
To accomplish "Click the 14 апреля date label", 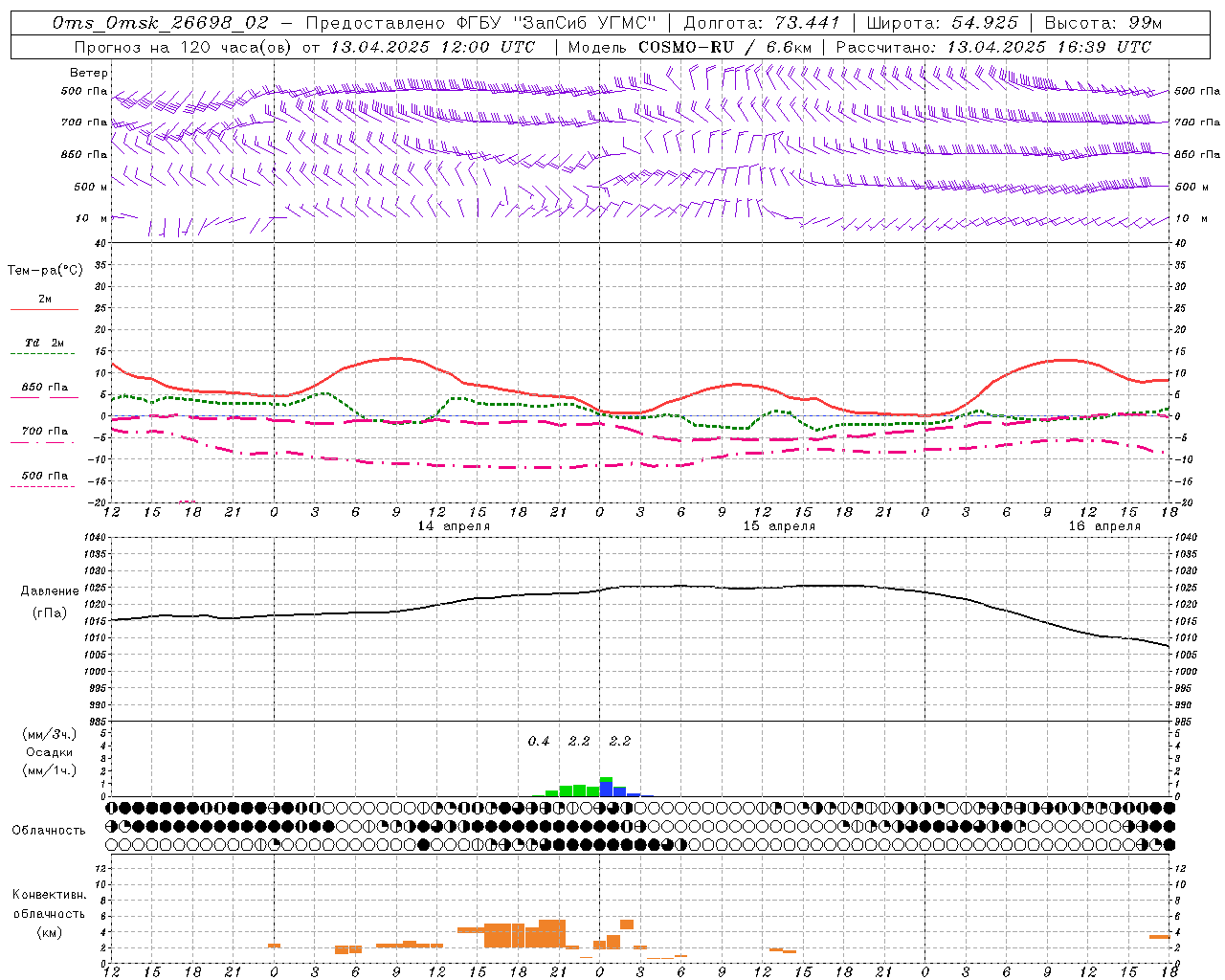I will 454,526.
